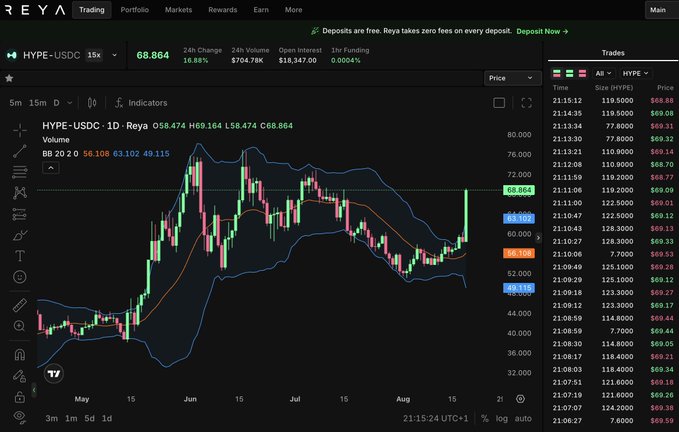Collapse the left drawing toolbar arrow
Image resolution: width=679 pixels, height=432 pixels.
34,390
